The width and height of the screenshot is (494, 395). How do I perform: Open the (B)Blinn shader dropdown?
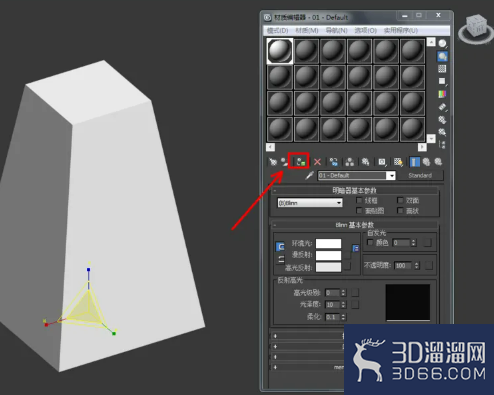tap(310, 203)
